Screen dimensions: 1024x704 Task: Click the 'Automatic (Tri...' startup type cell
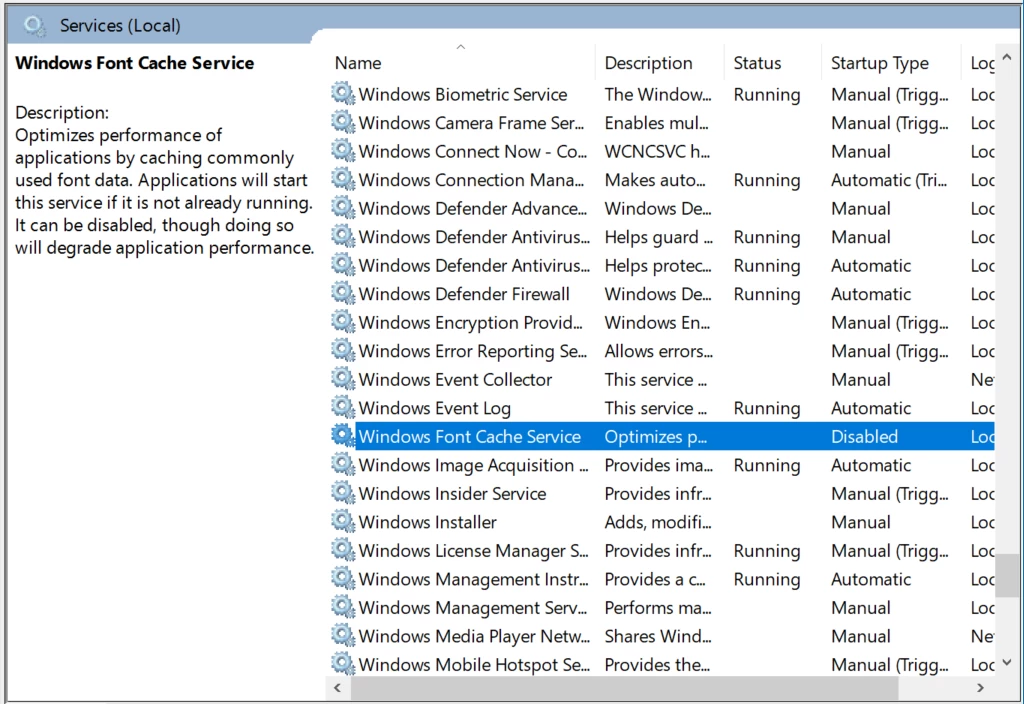889,180
